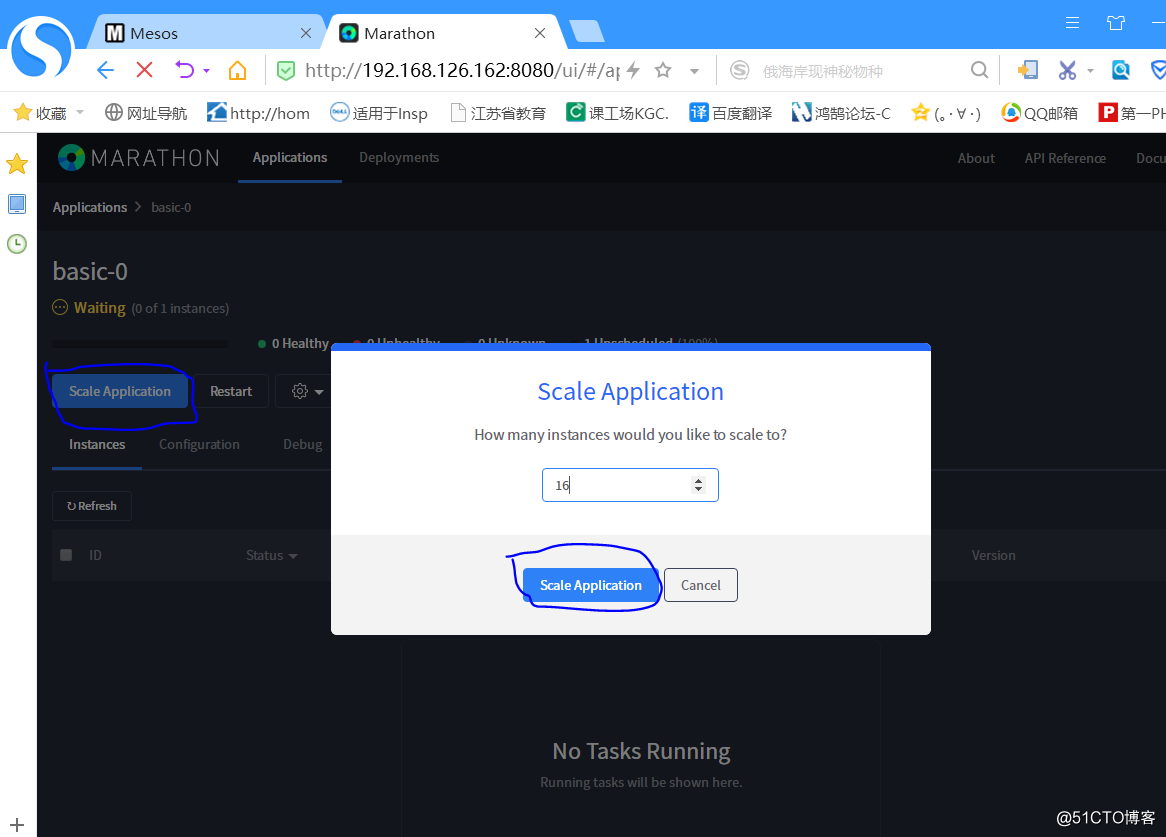Click the browser back arrow
This screenshot has width=1166, height=837.
(x=105, y=71)
